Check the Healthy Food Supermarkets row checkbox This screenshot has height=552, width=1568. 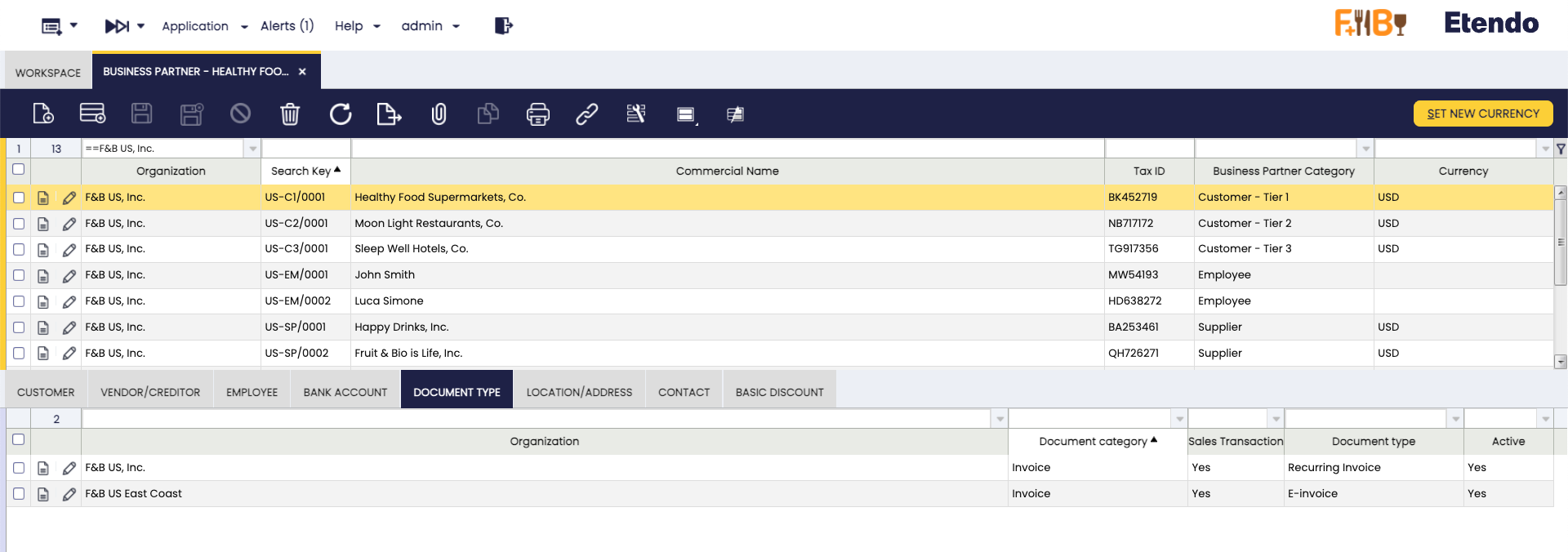point(19,198)
